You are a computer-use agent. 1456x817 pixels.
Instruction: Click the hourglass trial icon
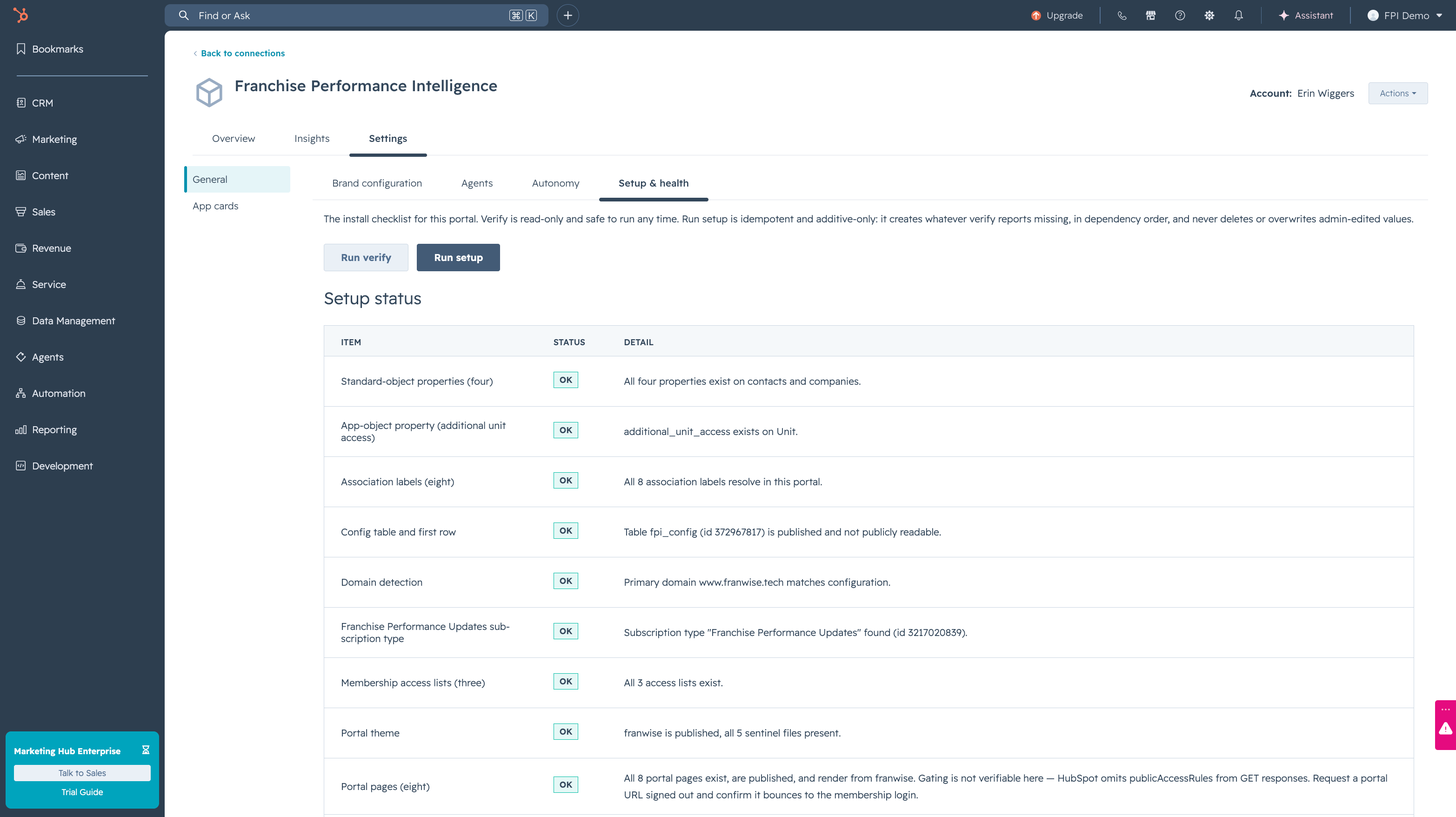(145, 750)
